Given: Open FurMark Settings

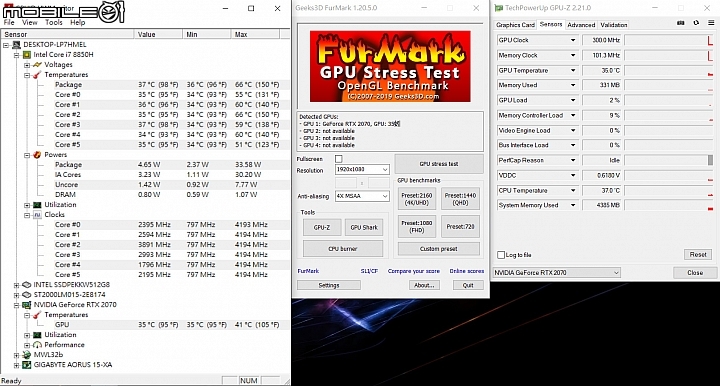Looking at the screenshot, I should [329, 285].
